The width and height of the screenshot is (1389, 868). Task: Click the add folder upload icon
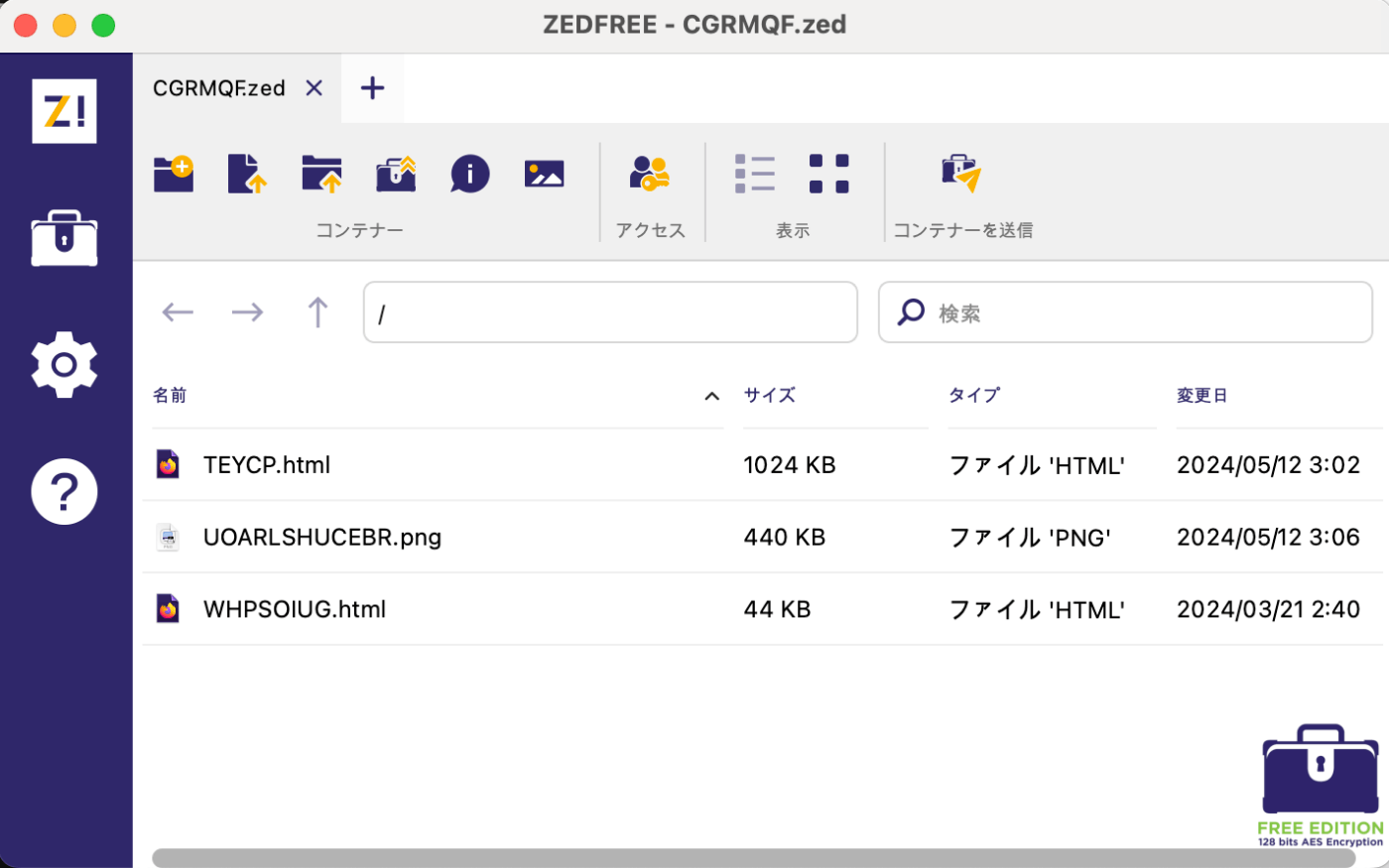click(x=321, y=174)
